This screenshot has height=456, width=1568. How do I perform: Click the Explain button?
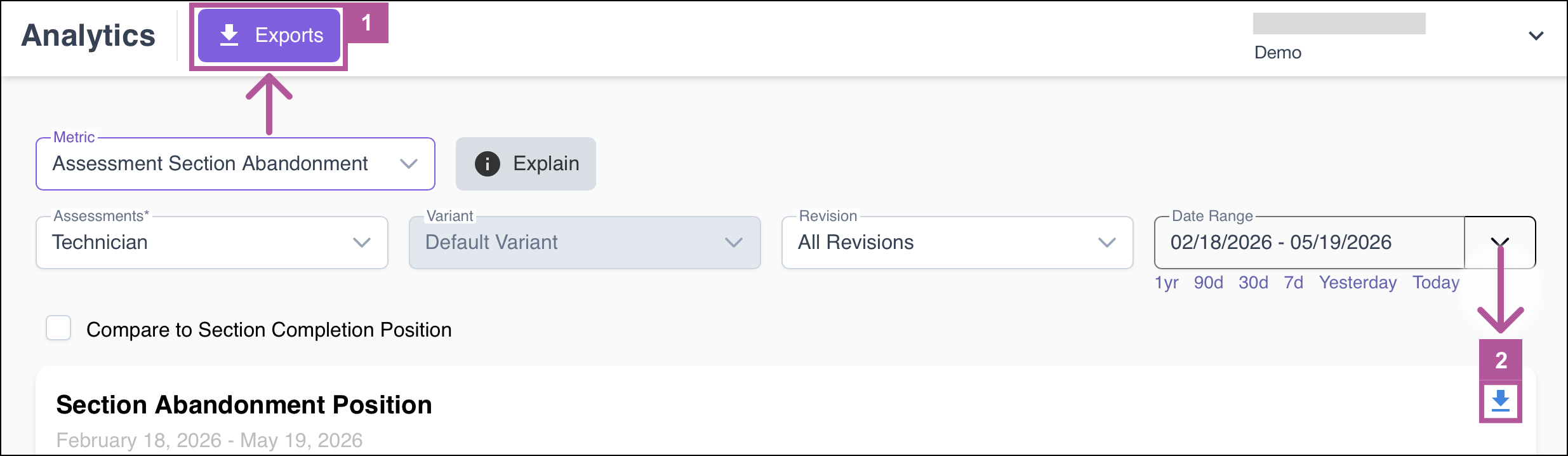526,164
